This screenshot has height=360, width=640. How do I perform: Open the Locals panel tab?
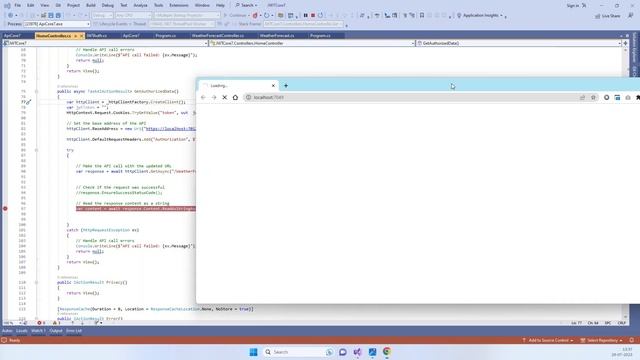pos(22,331)
